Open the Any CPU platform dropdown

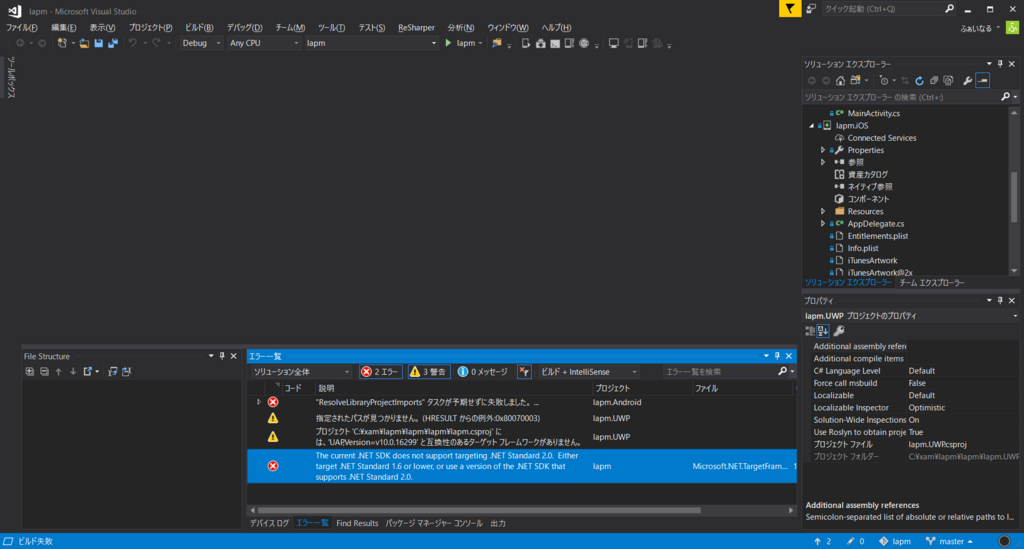point(264,43)
